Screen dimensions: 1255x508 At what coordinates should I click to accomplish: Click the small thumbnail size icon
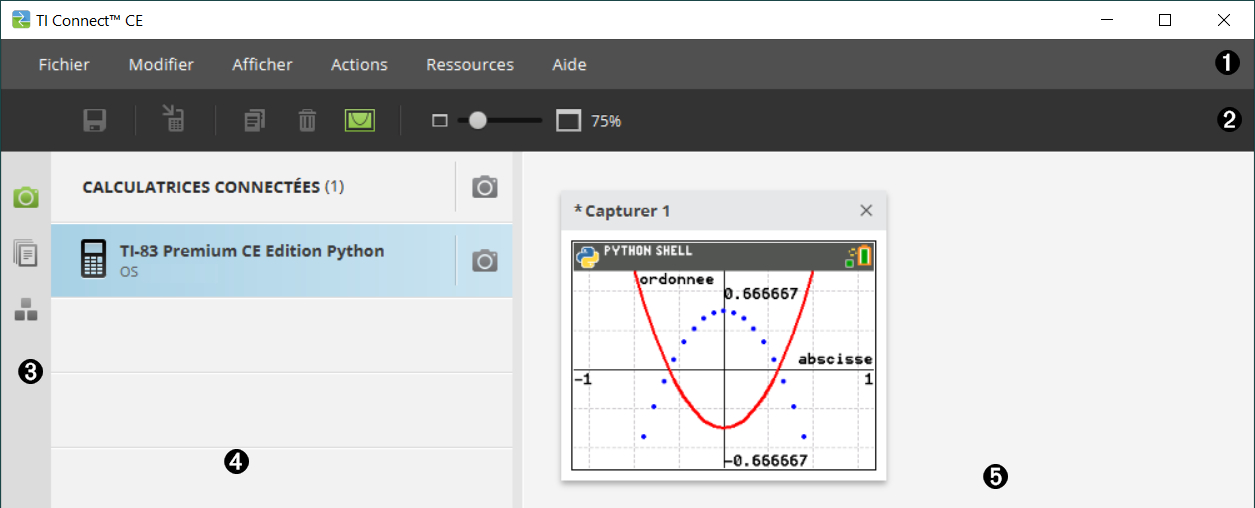439,121
